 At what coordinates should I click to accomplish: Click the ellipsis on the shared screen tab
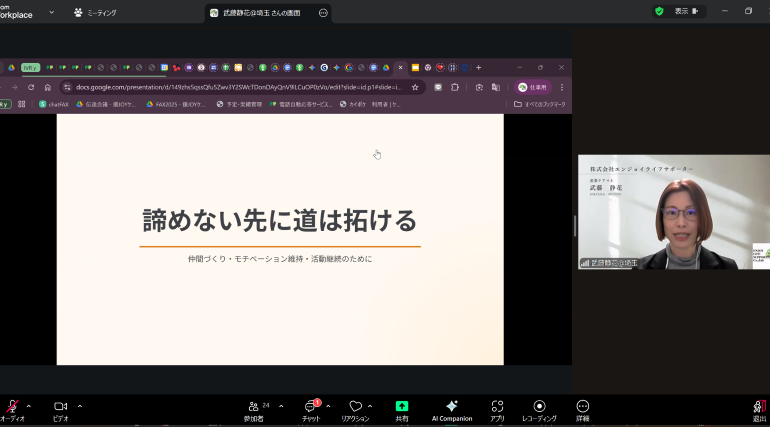(323, 12)
